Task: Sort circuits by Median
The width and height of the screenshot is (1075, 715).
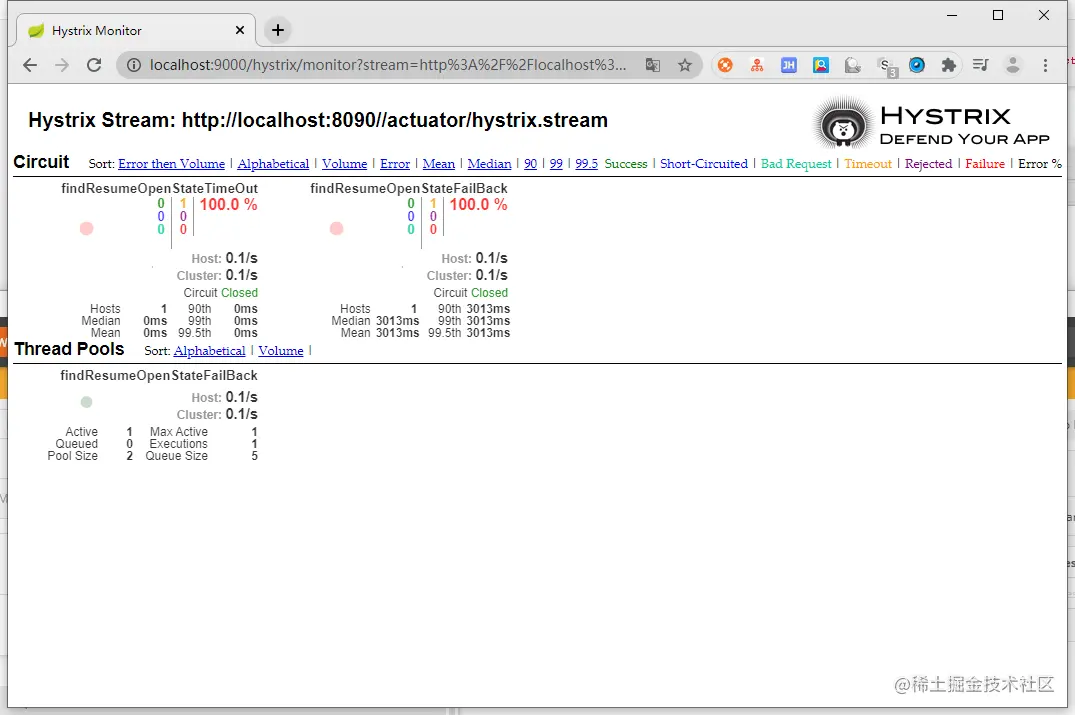Action: click(x=490, y=164)
